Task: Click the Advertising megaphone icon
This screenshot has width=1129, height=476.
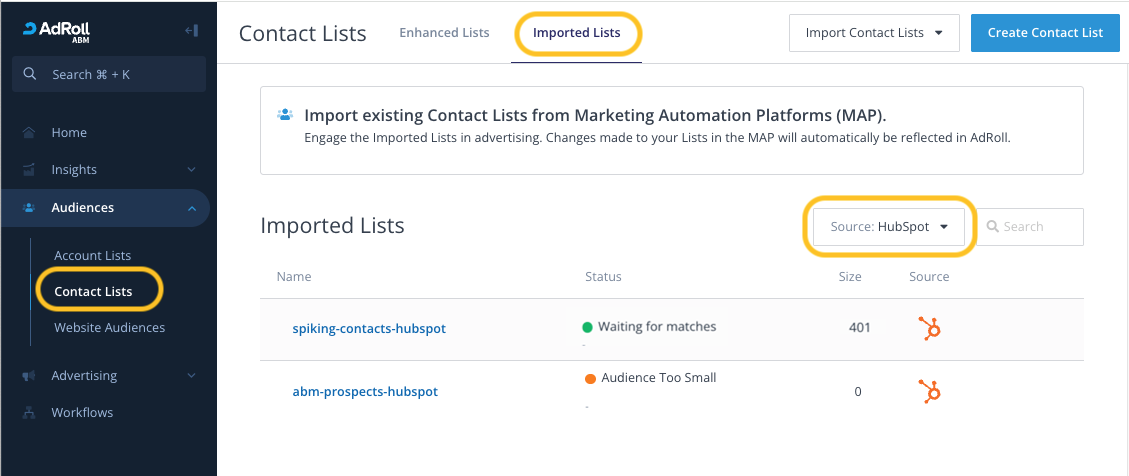Action: click(29, 376)
